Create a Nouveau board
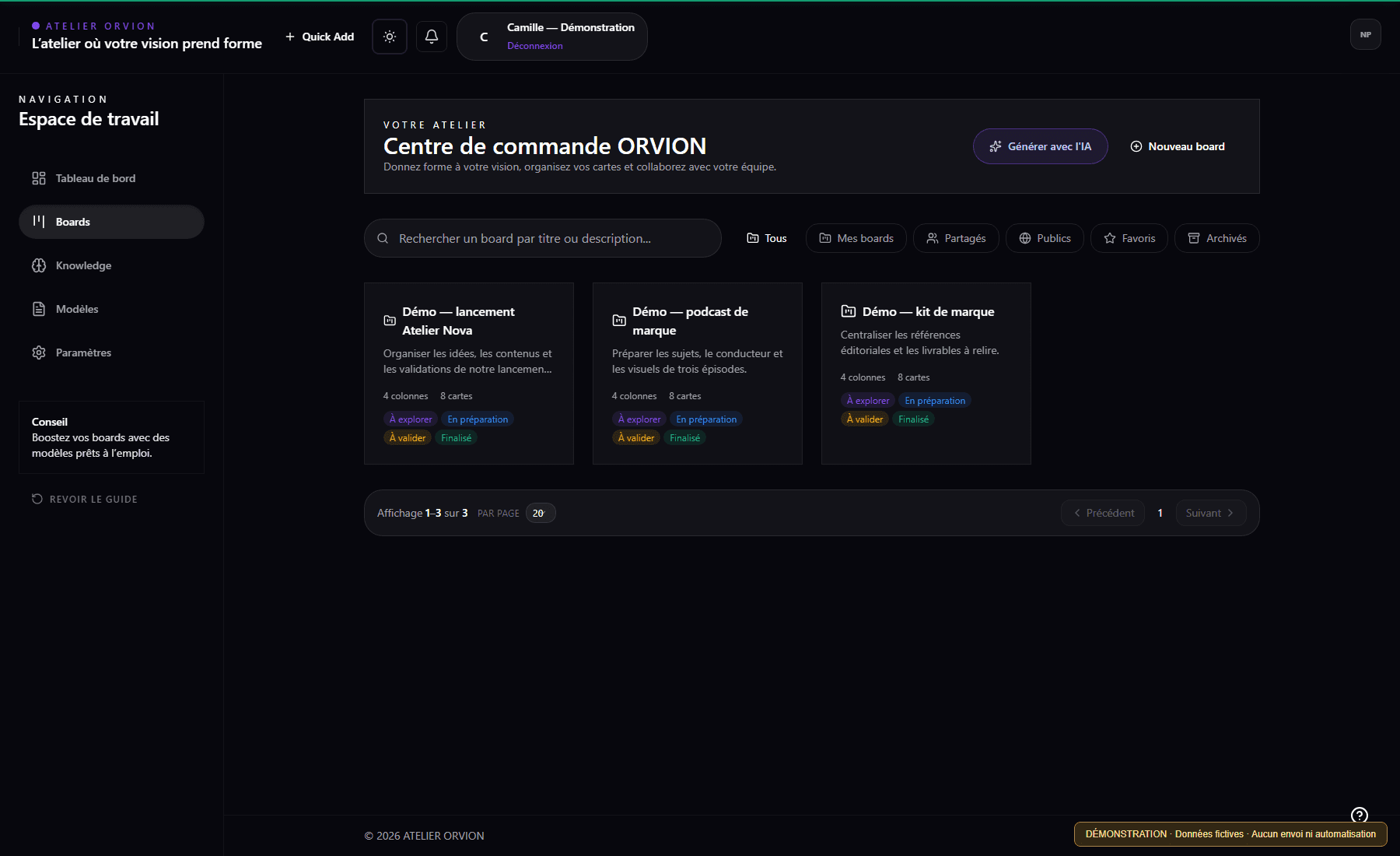1400x856 pixels. click(1178, 146)
